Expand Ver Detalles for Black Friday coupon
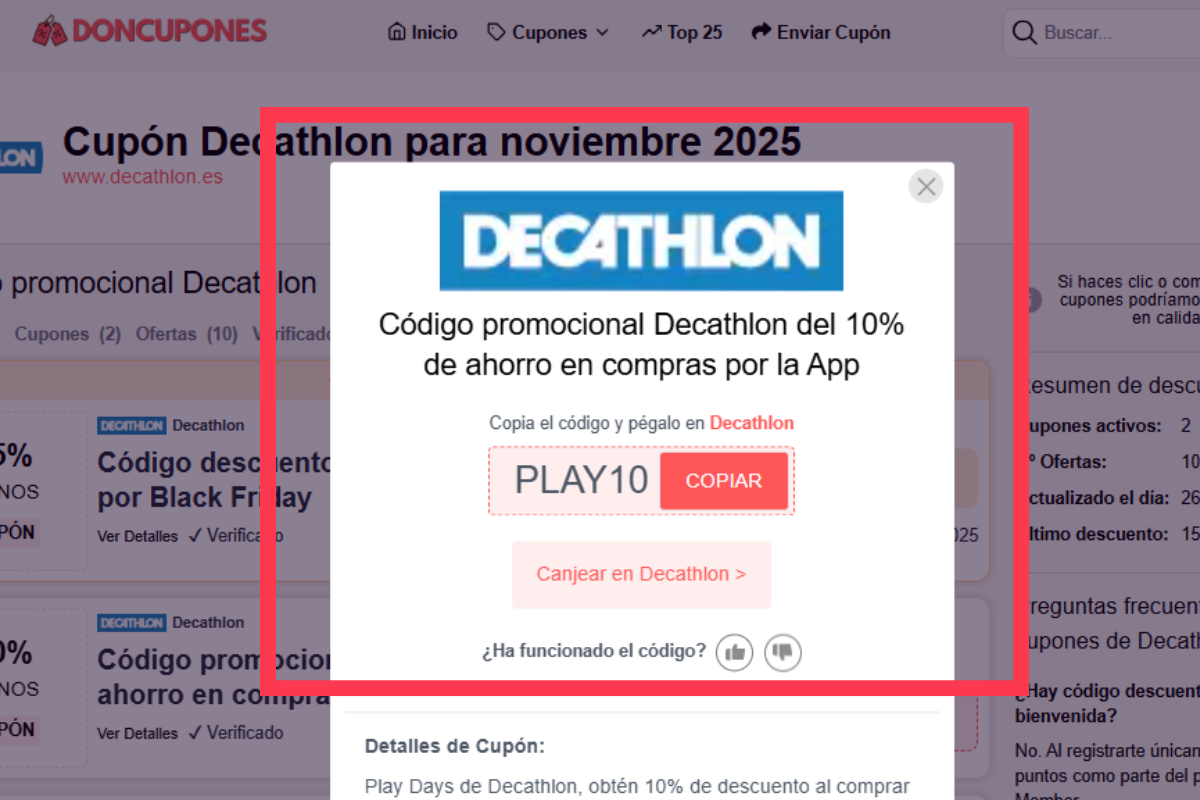The width and height of the screenshot is (1200, 800). (x=138, y=536)
